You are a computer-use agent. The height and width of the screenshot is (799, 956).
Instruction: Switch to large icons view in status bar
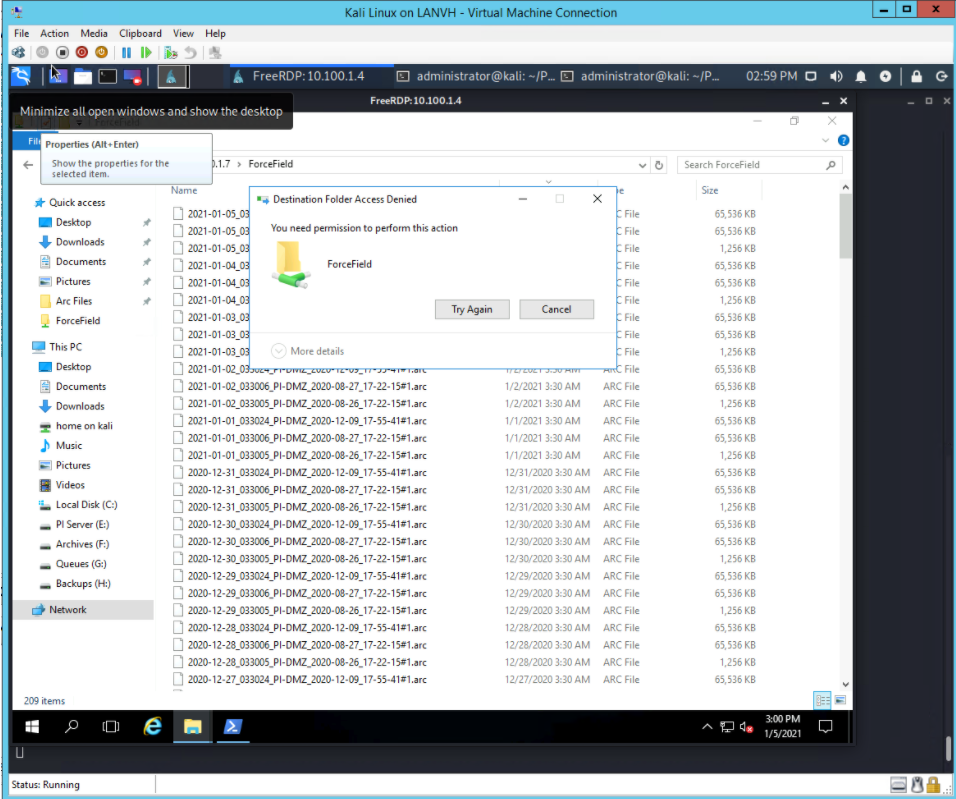(840, 700)
